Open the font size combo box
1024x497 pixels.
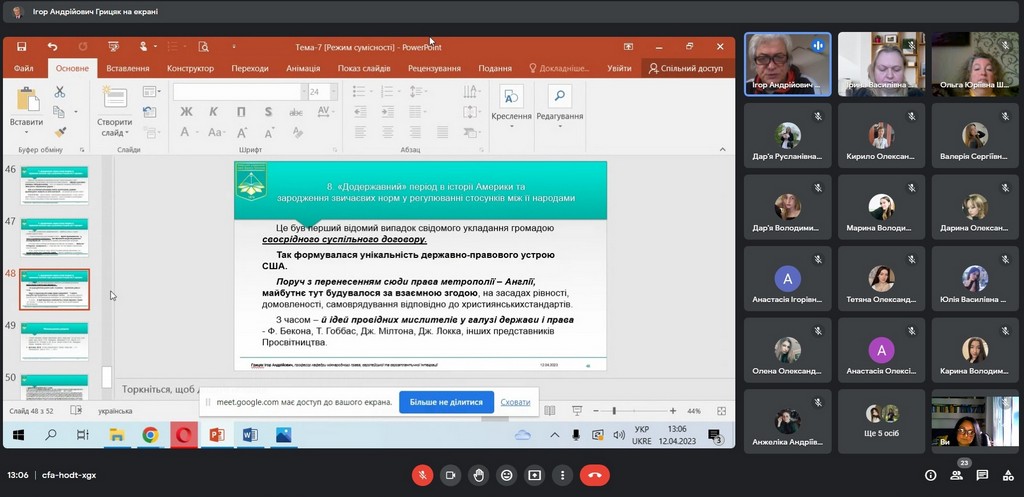click(x=320, y=91)
